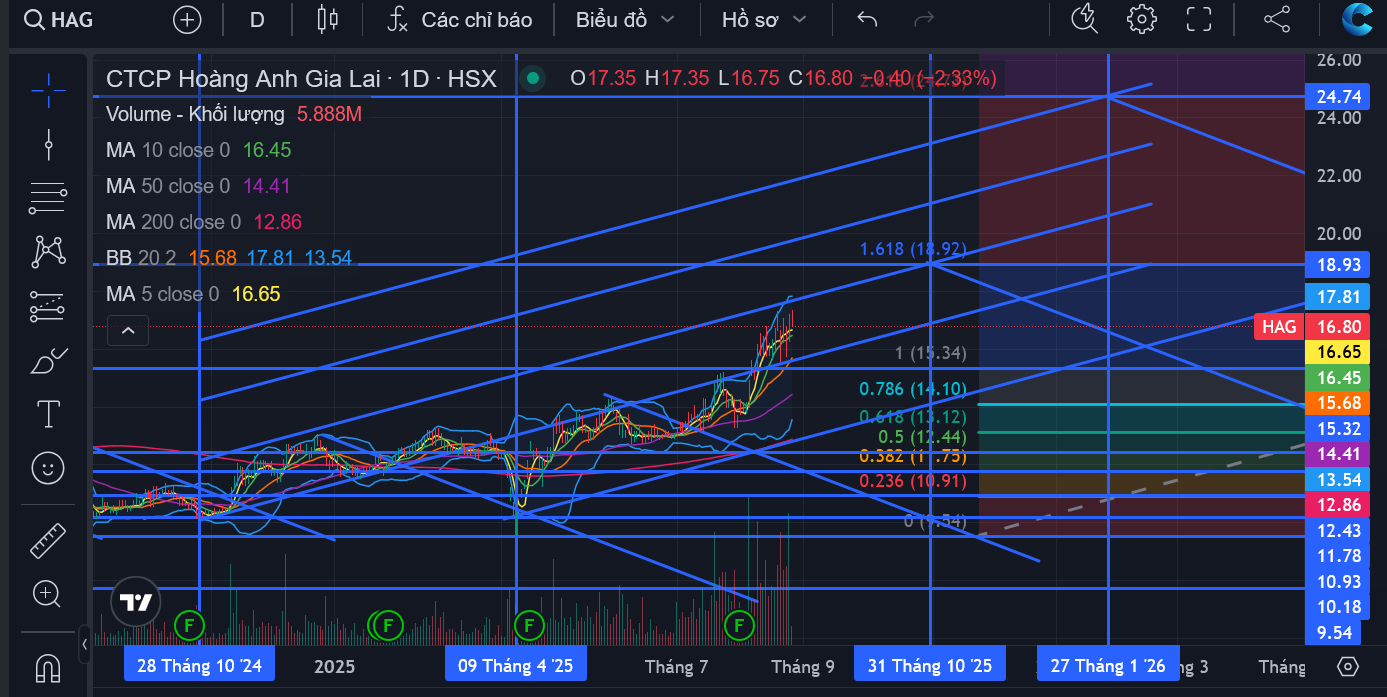Select the trend line drawing tool
The height and width of the screenshot is (697, 1387).
point(48,145)
